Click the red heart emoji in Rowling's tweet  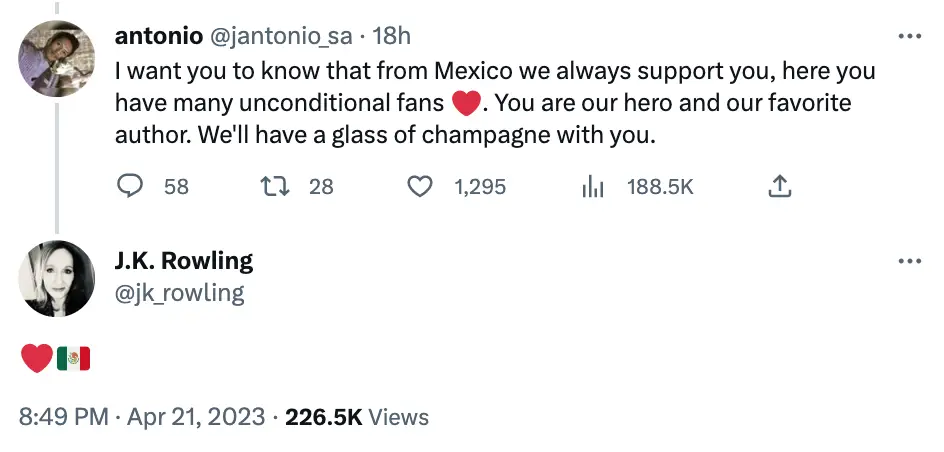point(36,358)
